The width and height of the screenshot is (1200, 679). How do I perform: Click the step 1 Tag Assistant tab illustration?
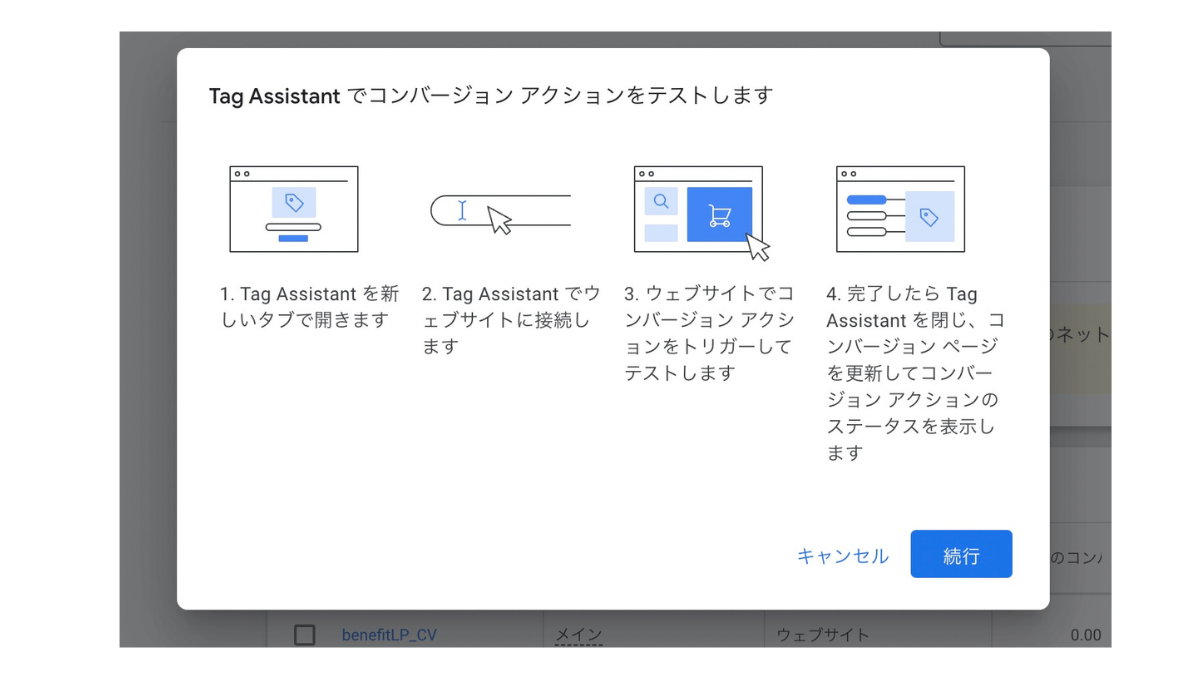click(x=294, y=209)
